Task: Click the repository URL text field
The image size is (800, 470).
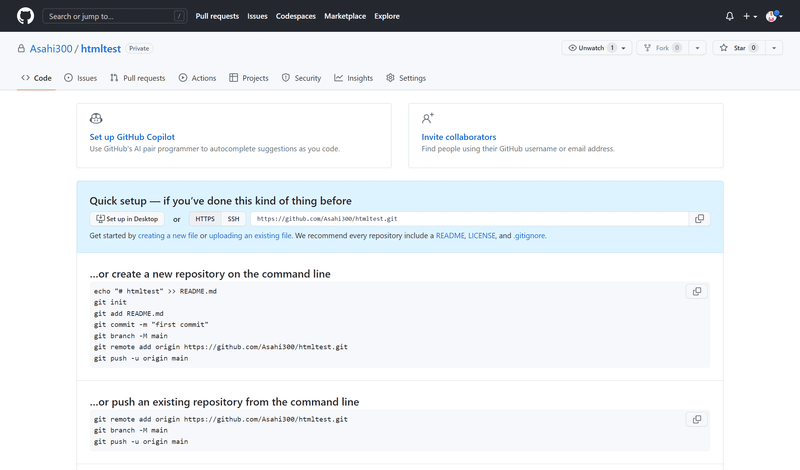Action: click(x=469, y=219)
